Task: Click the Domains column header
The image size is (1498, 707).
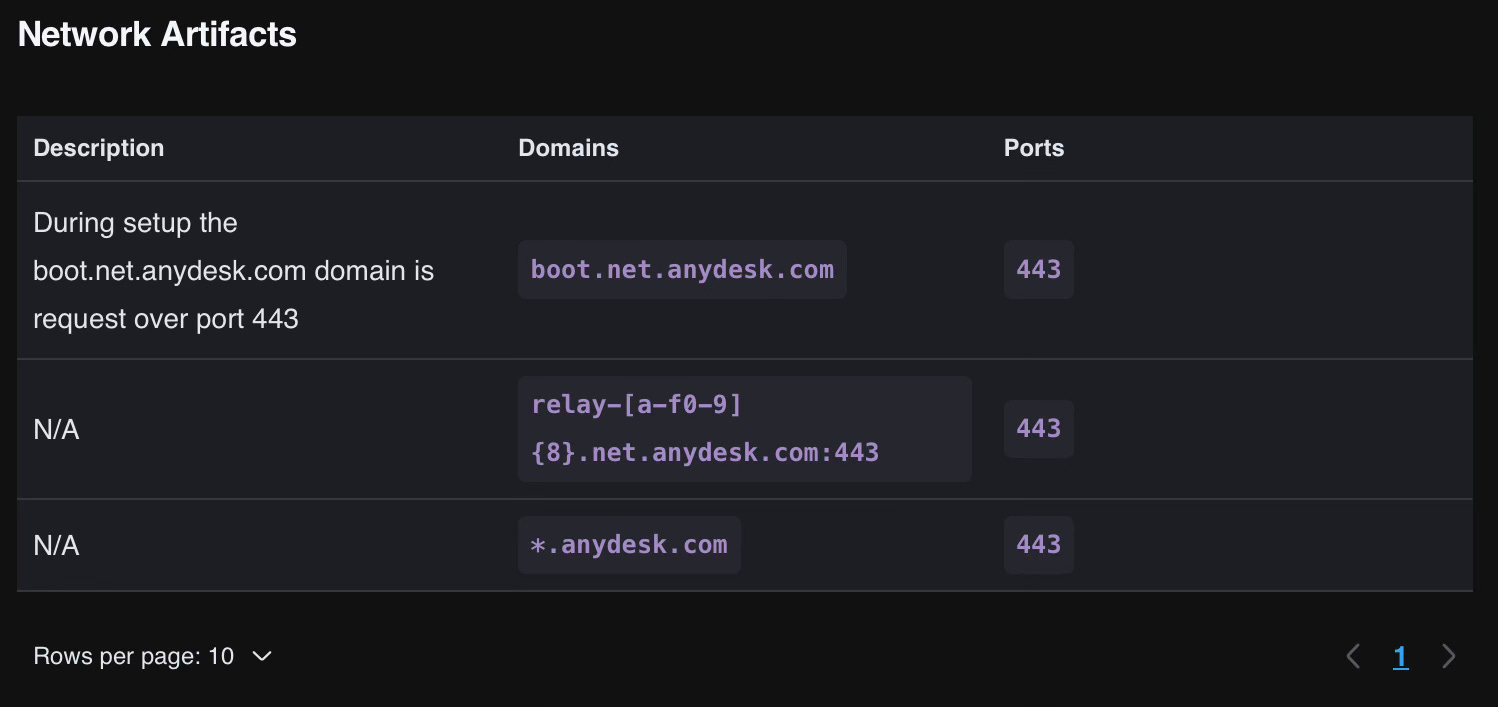Action: (568, 148)
